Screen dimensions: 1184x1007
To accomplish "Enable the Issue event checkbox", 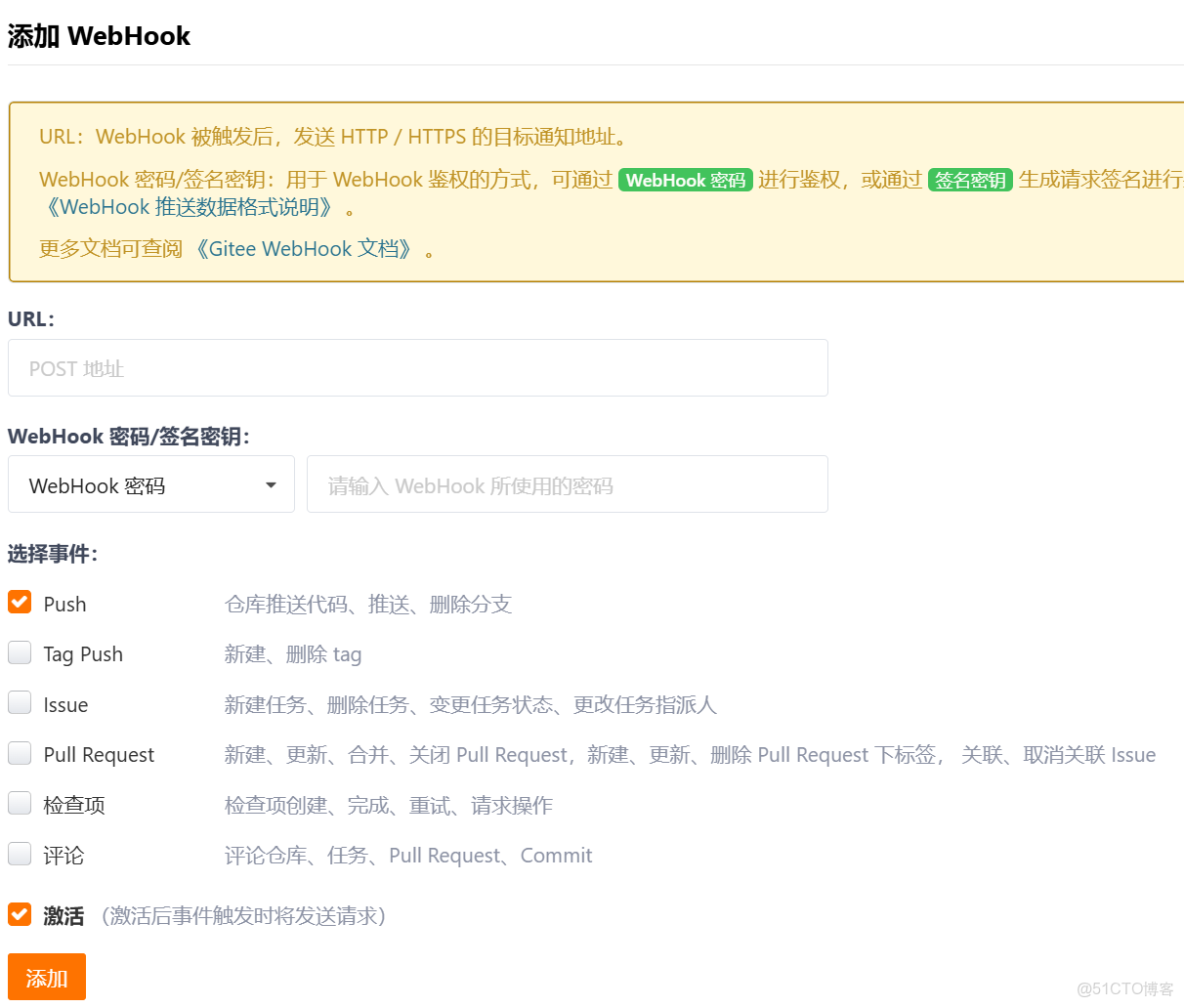I will 18,702.
